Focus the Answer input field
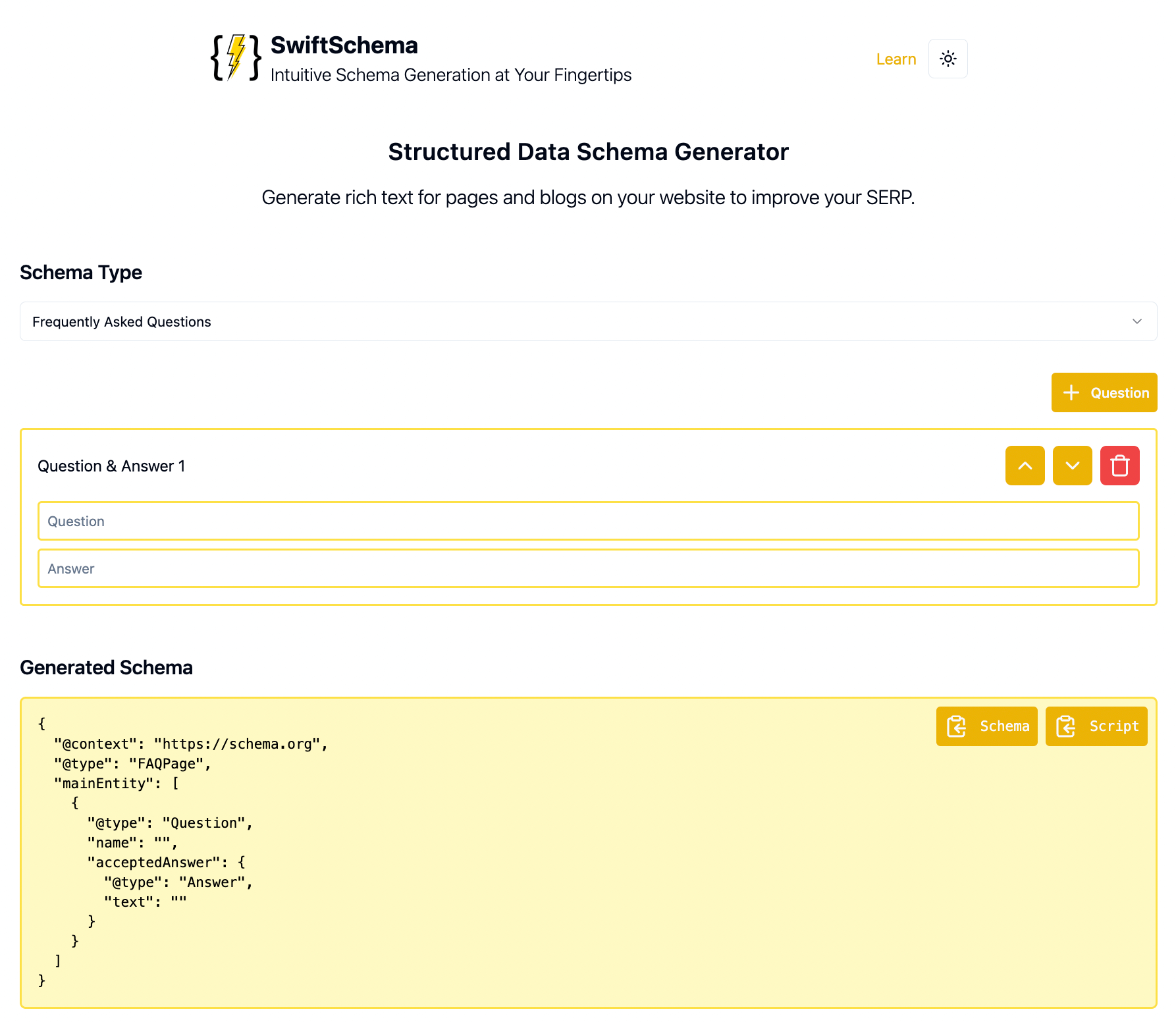 point(588,568)
